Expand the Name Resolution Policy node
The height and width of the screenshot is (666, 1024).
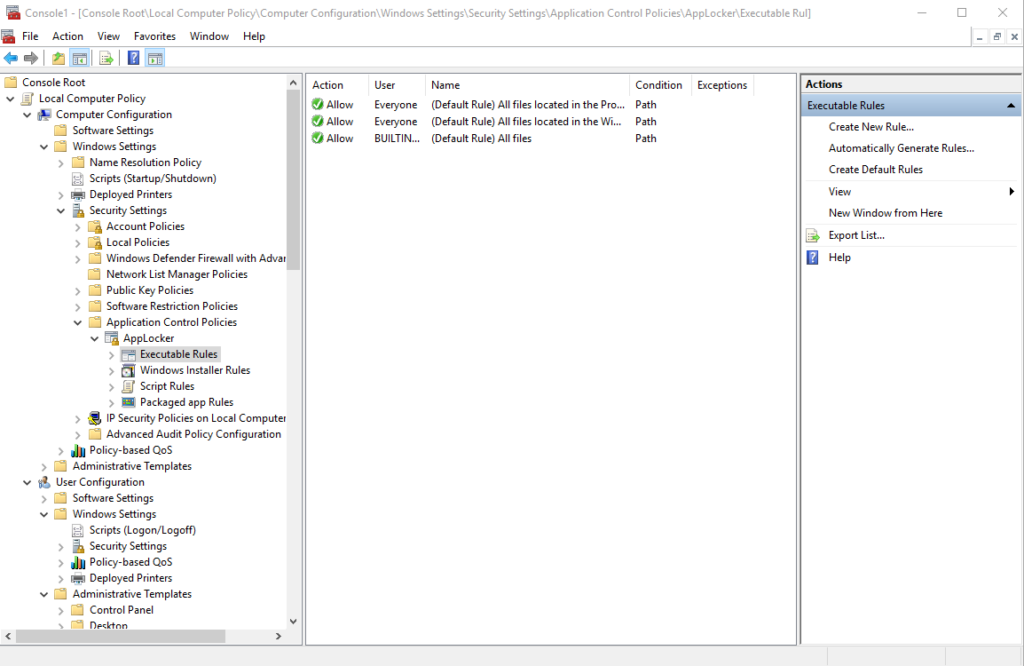[61, 163]
